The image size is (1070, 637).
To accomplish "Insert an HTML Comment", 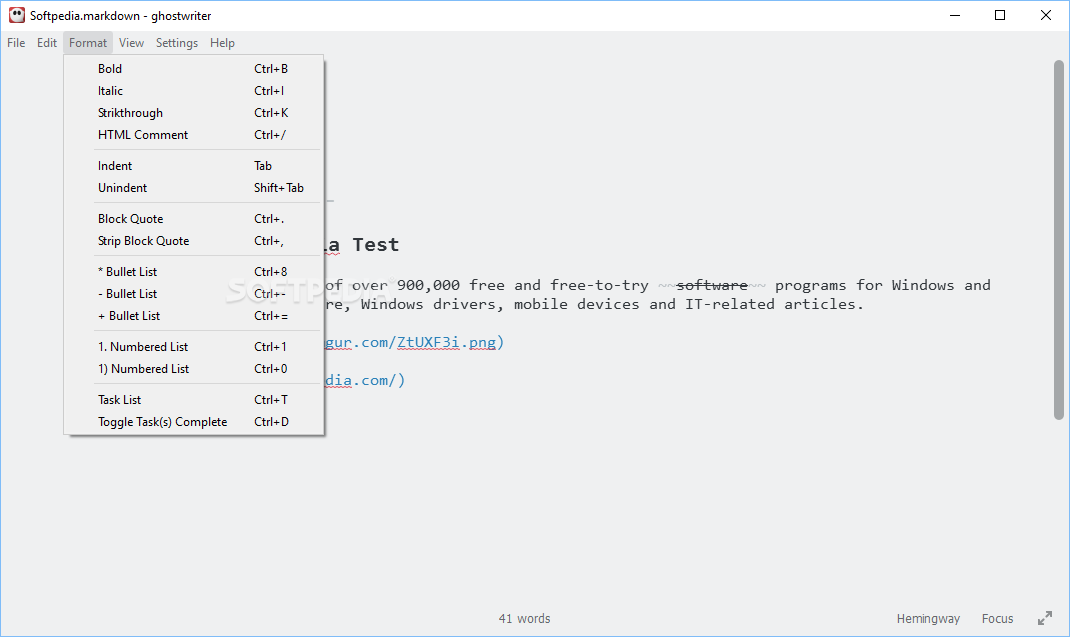I will click(194, 135).
